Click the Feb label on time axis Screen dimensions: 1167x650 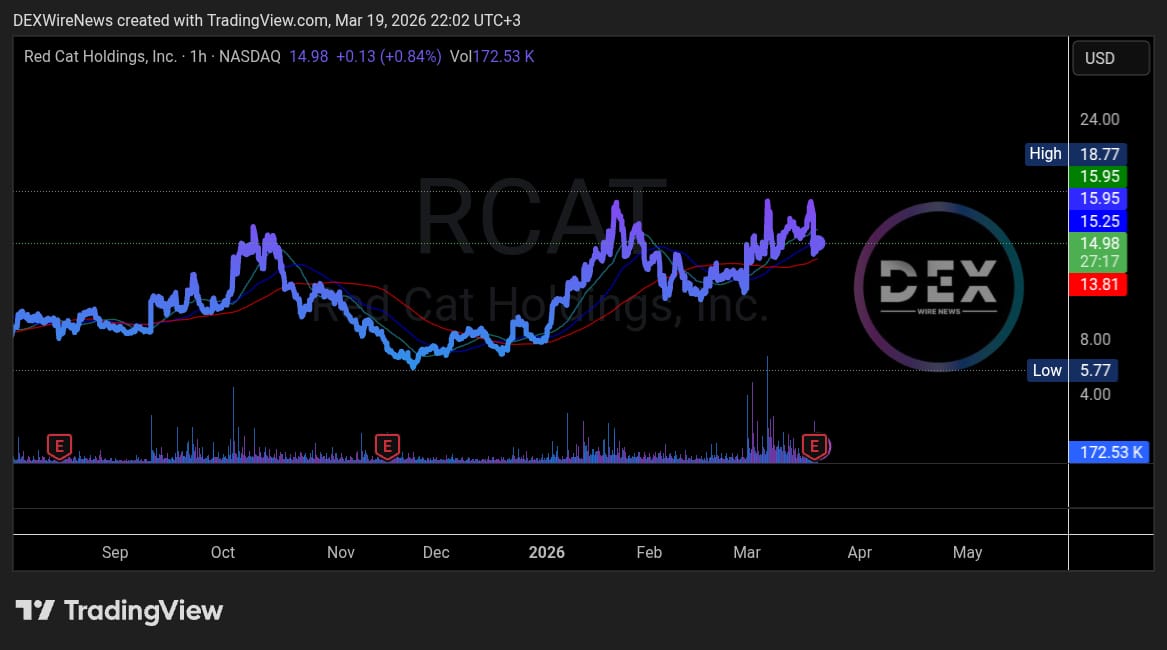[x=649, y=552]
